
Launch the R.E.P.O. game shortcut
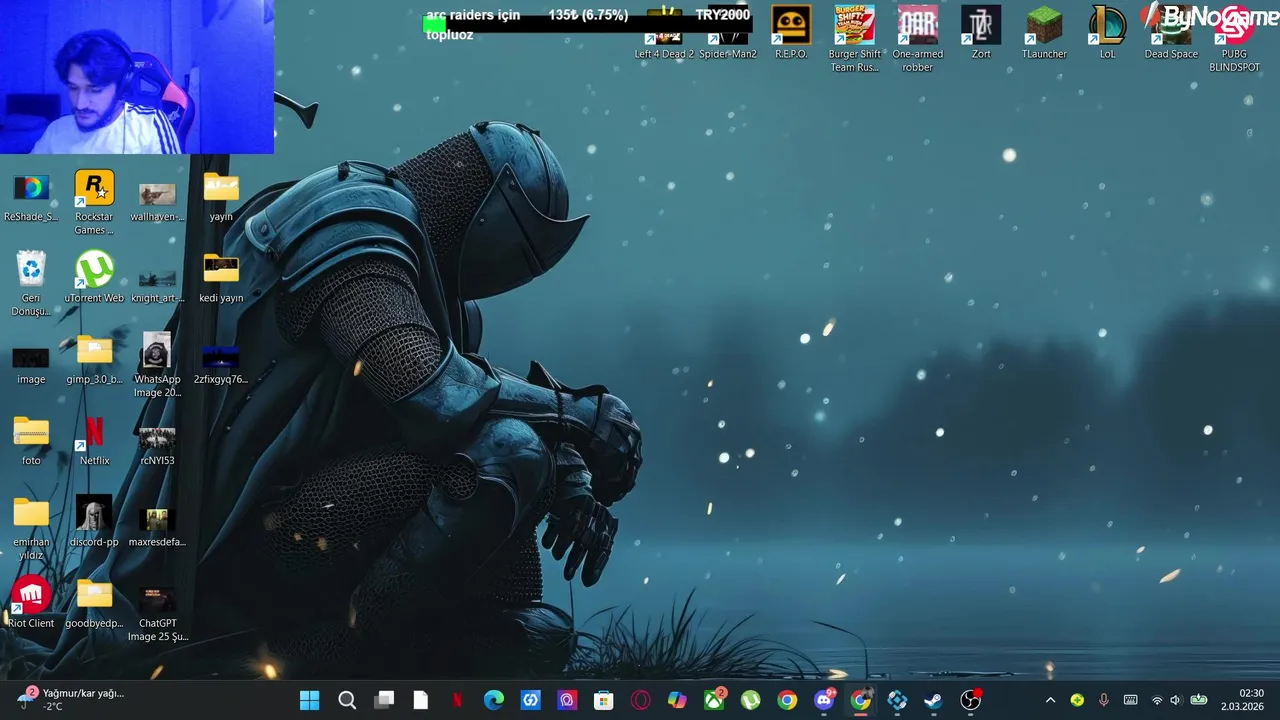[x=791, y=33]
